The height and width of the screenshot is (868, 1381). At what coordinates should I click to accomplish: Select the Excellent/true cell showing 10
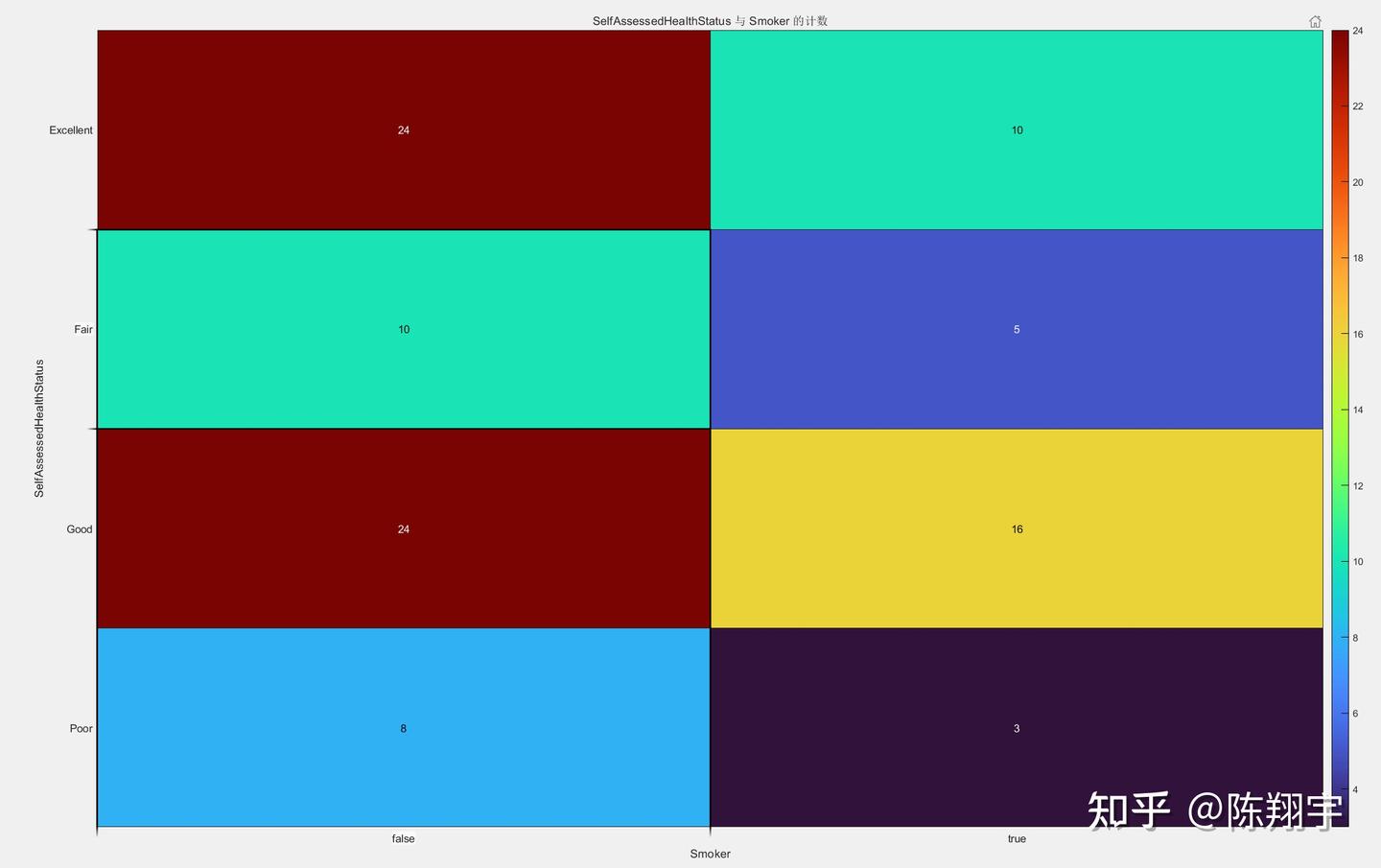[x=1017, y=129]
